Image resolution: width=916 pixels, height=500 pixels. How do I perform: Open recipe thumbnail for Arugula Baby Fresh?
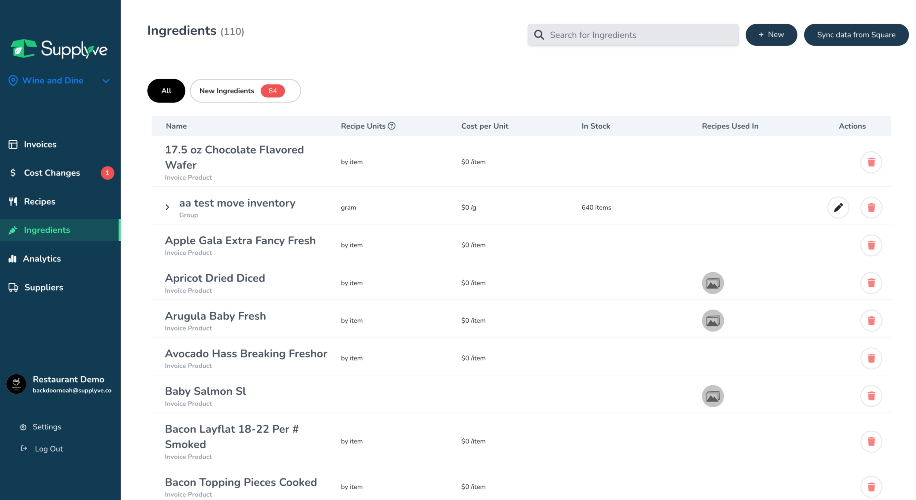713,321
